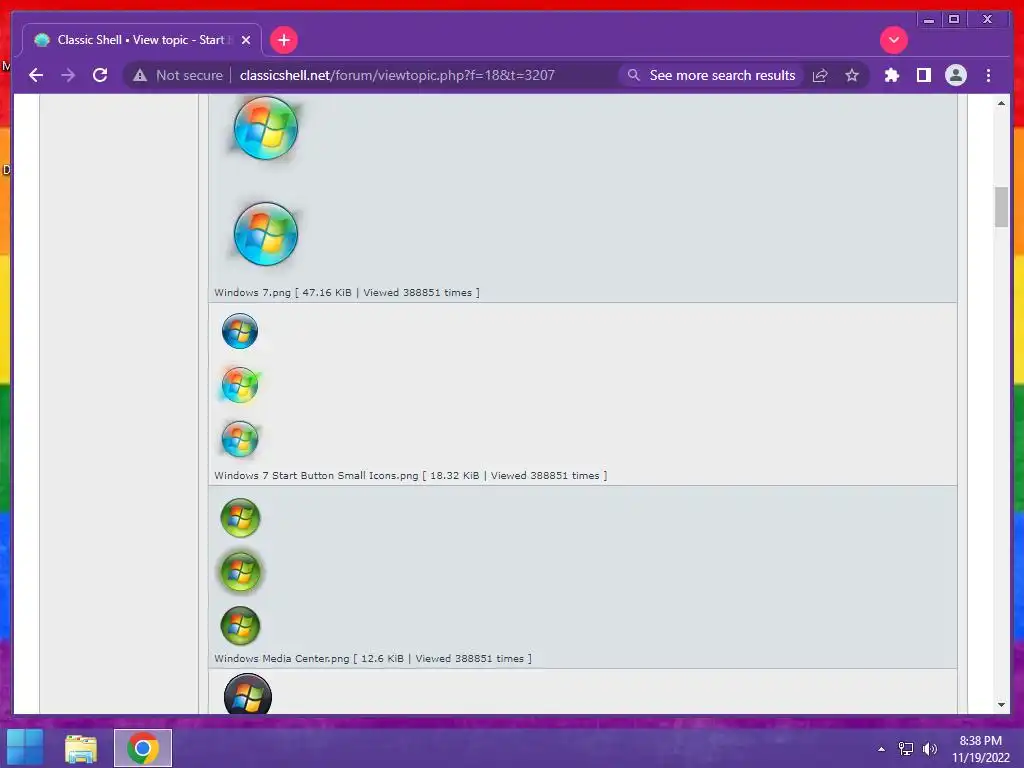Image resolution: width=1024 pixels, height=768 pixels.
Task: Close the Classic Shell tab
Action: [x=246, y=40]
